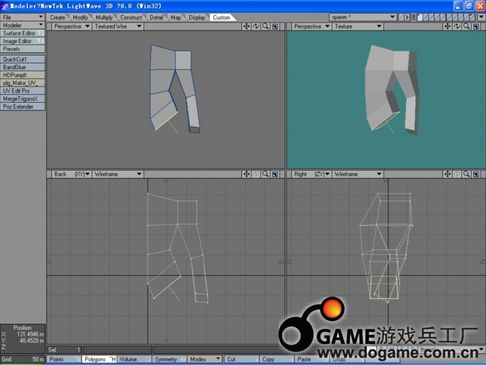Open the File dropdown menu
486x365 pixels.
[x=22, y=17]
